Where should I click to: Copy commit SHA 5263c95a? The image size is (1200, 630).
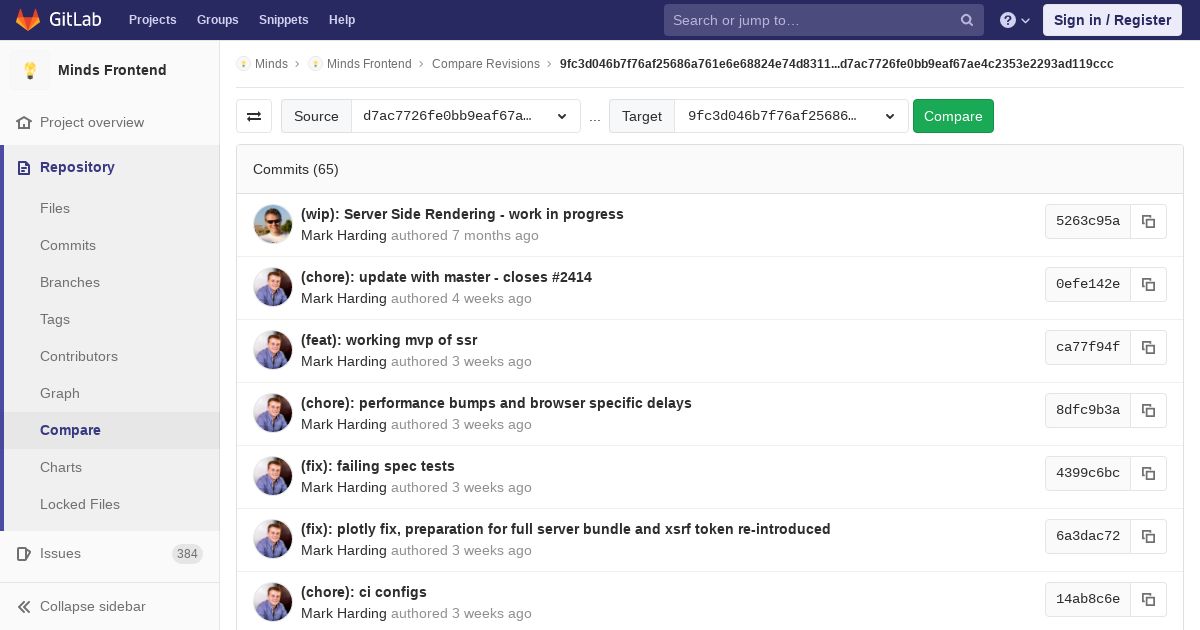[1148, 221]
